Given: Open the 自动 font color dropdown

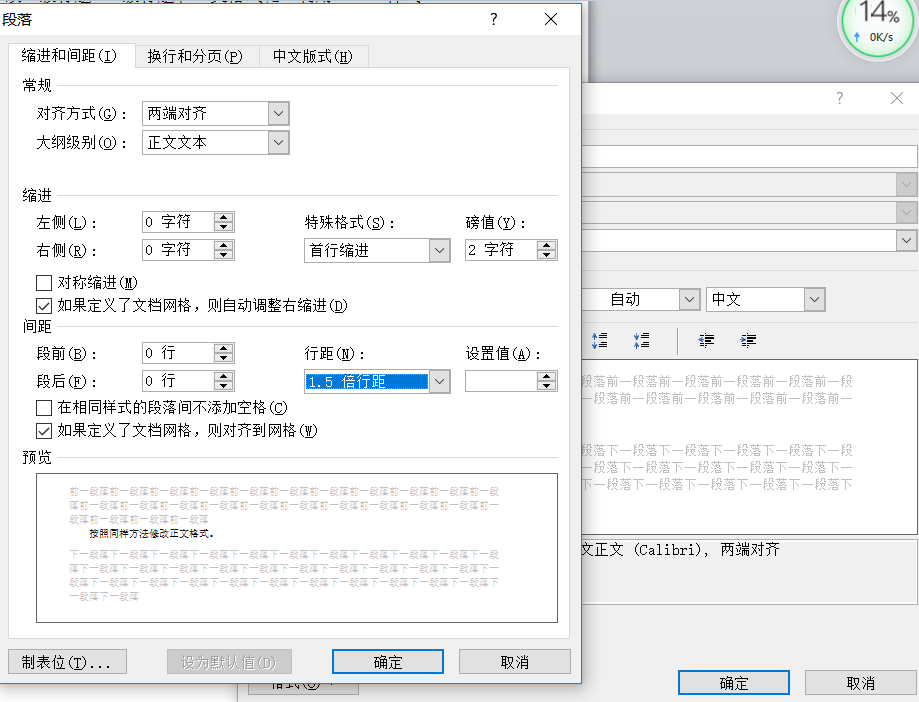Looking at the screenshot, I should click(690, 299).
